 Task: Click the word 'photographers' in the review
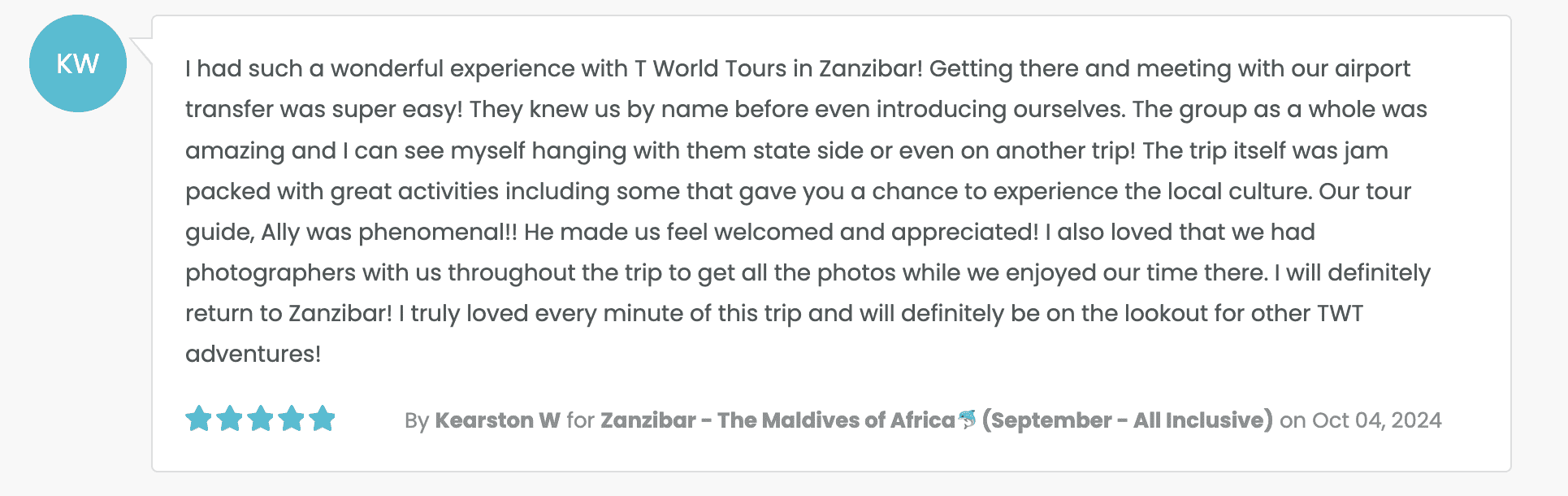point(270,273)
